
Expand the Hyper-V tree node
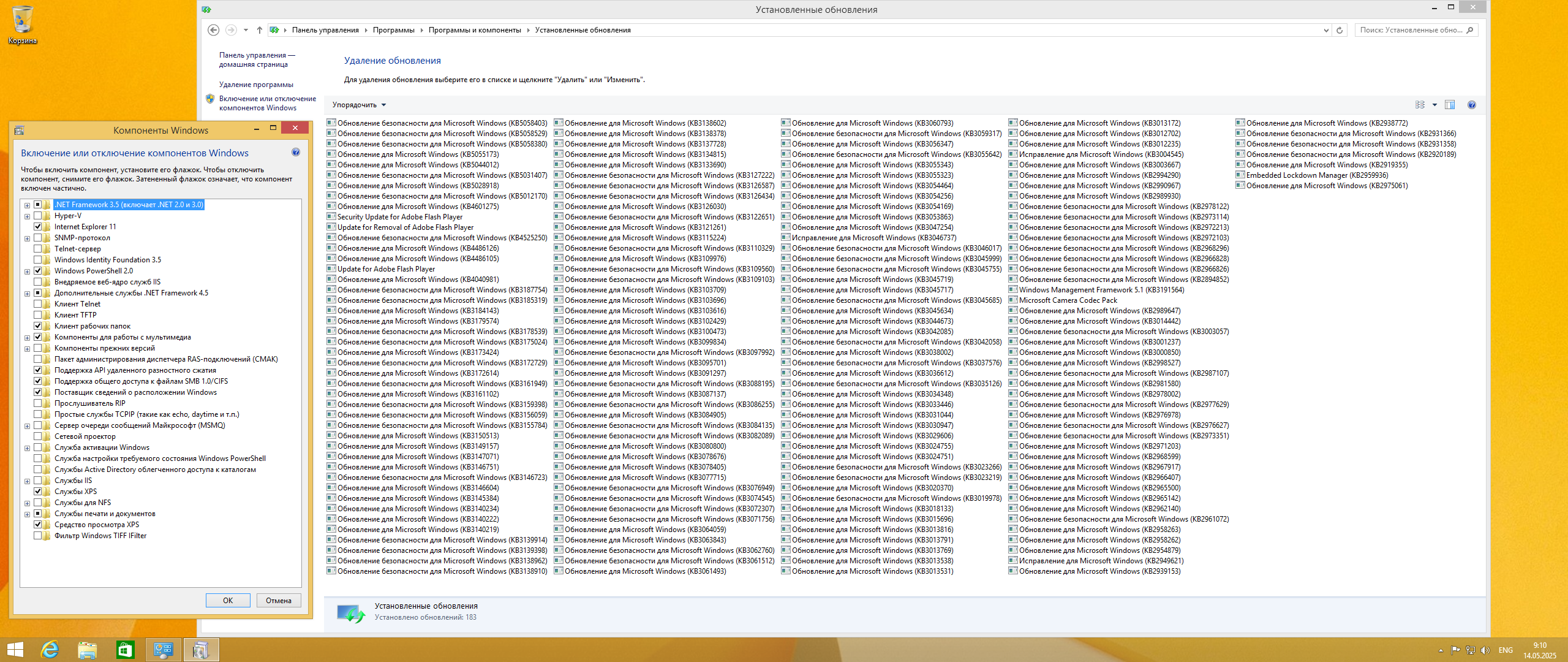27,216
